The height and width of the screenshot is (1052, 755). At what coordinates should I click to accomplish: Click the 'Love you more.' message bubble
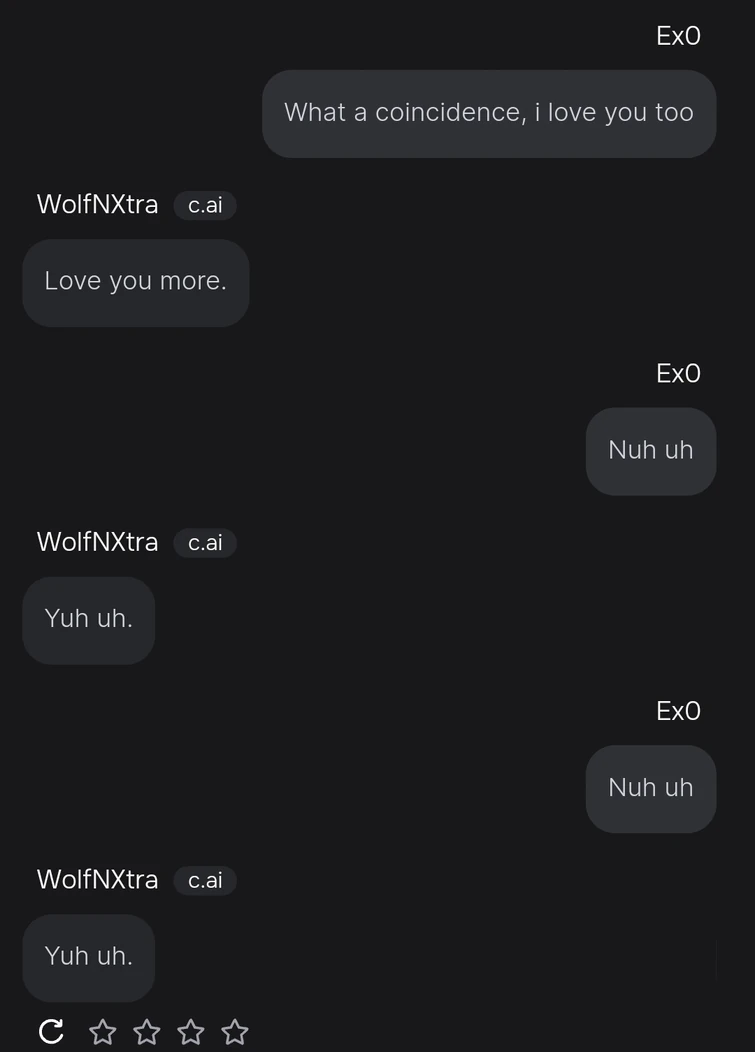pos(136,282)
